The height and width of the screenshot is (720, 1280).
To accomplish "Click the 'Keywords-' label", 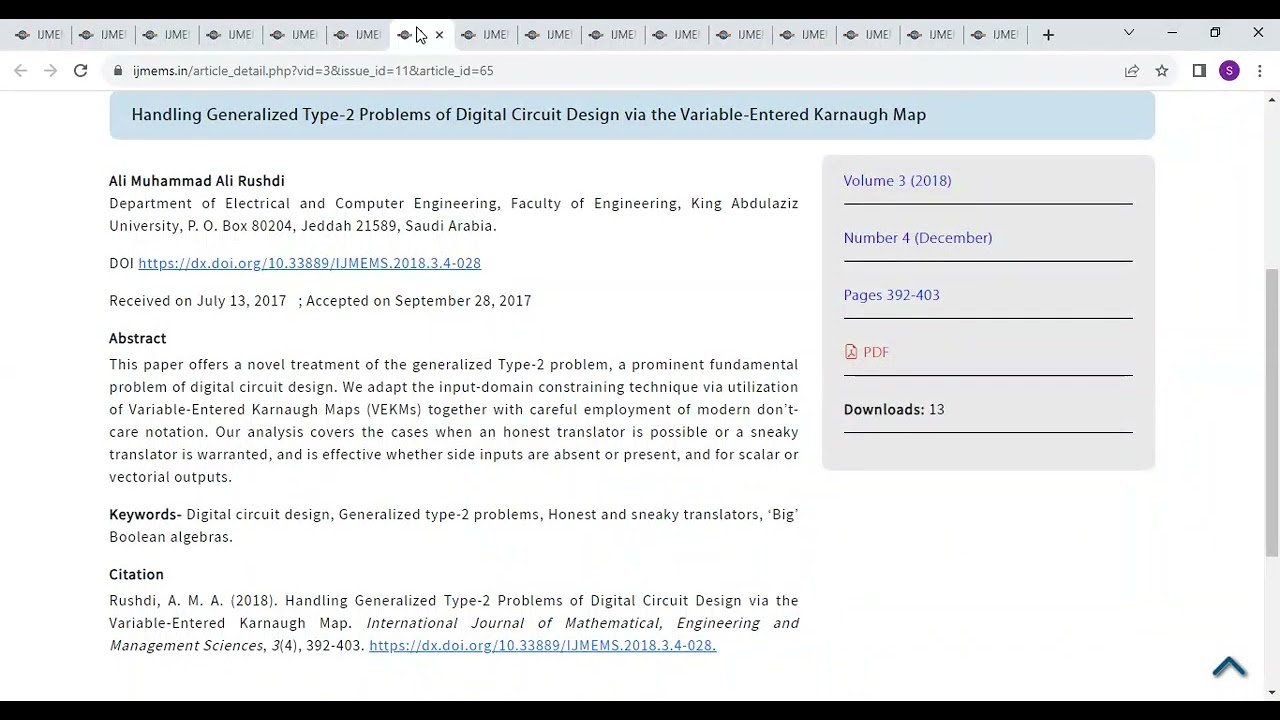I will 145,515.
